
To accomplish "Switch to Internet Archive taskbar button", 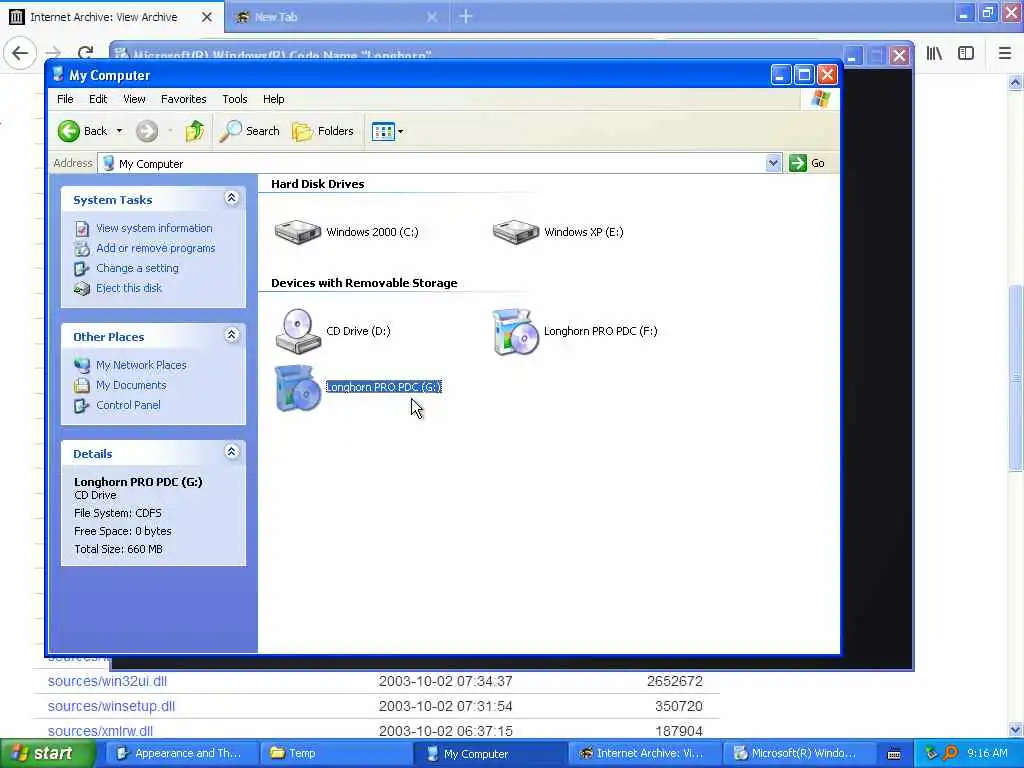I will point(643,754).
